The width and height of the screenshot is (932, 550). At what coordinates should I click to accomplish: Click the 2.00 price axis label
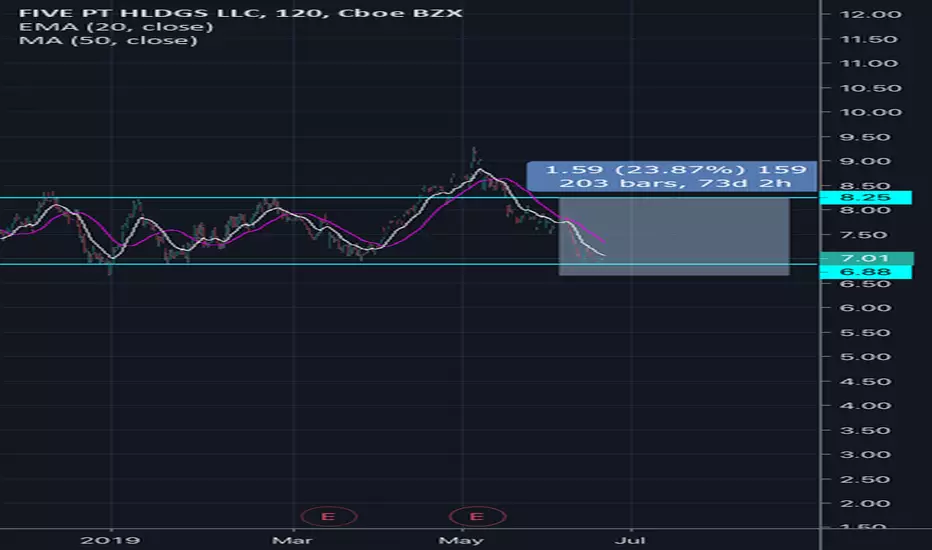(x=865, y=504)
